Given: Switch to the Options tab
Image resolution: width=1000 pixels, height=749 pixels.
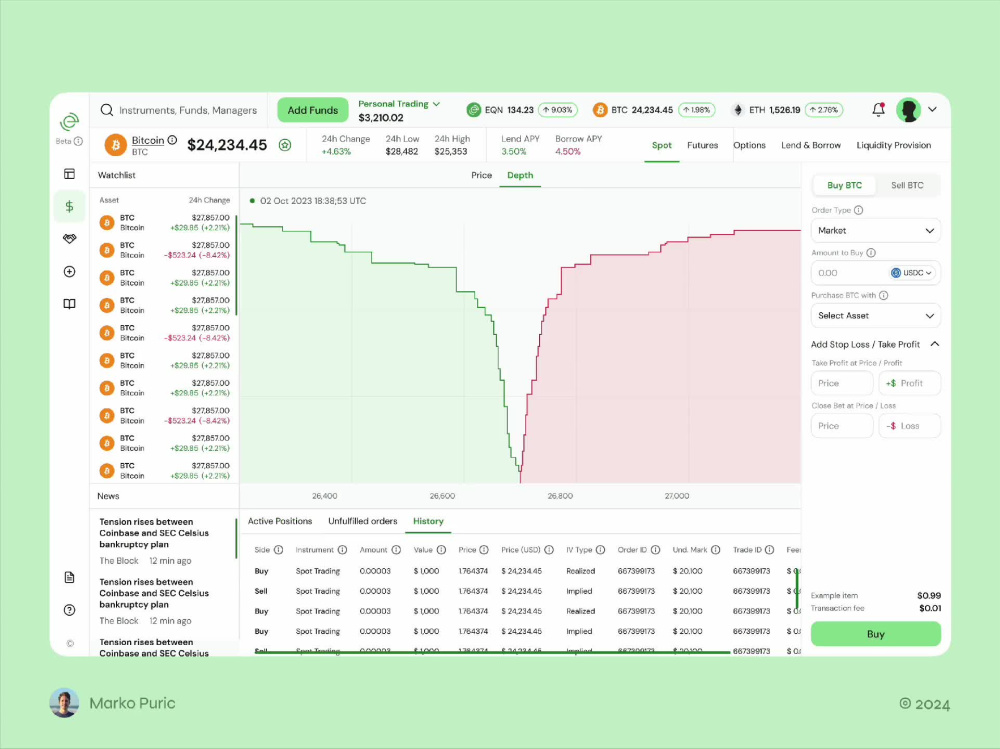Looking at the screenshot, I should [749, 145].
